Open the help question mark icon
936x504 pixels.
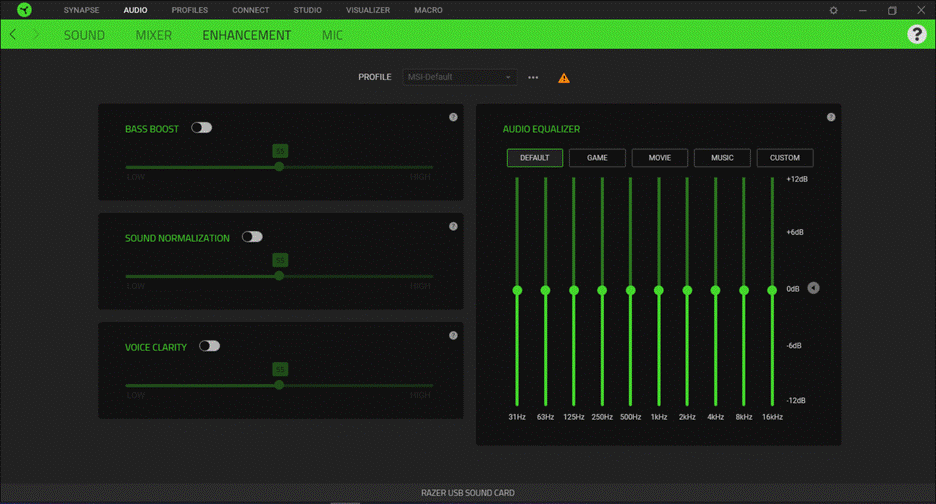click(916, 34)
